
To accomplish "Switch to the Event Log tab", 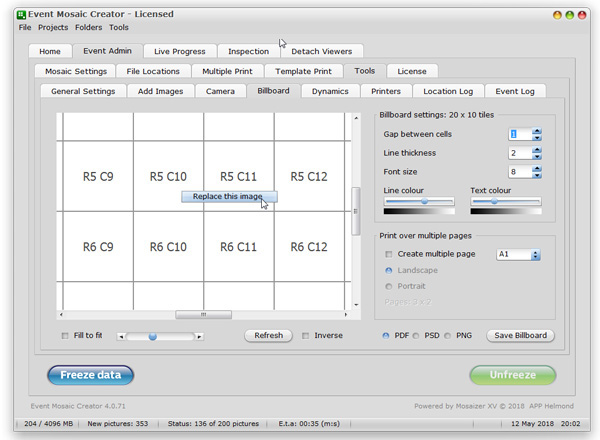I will click(x=515, y=91).
